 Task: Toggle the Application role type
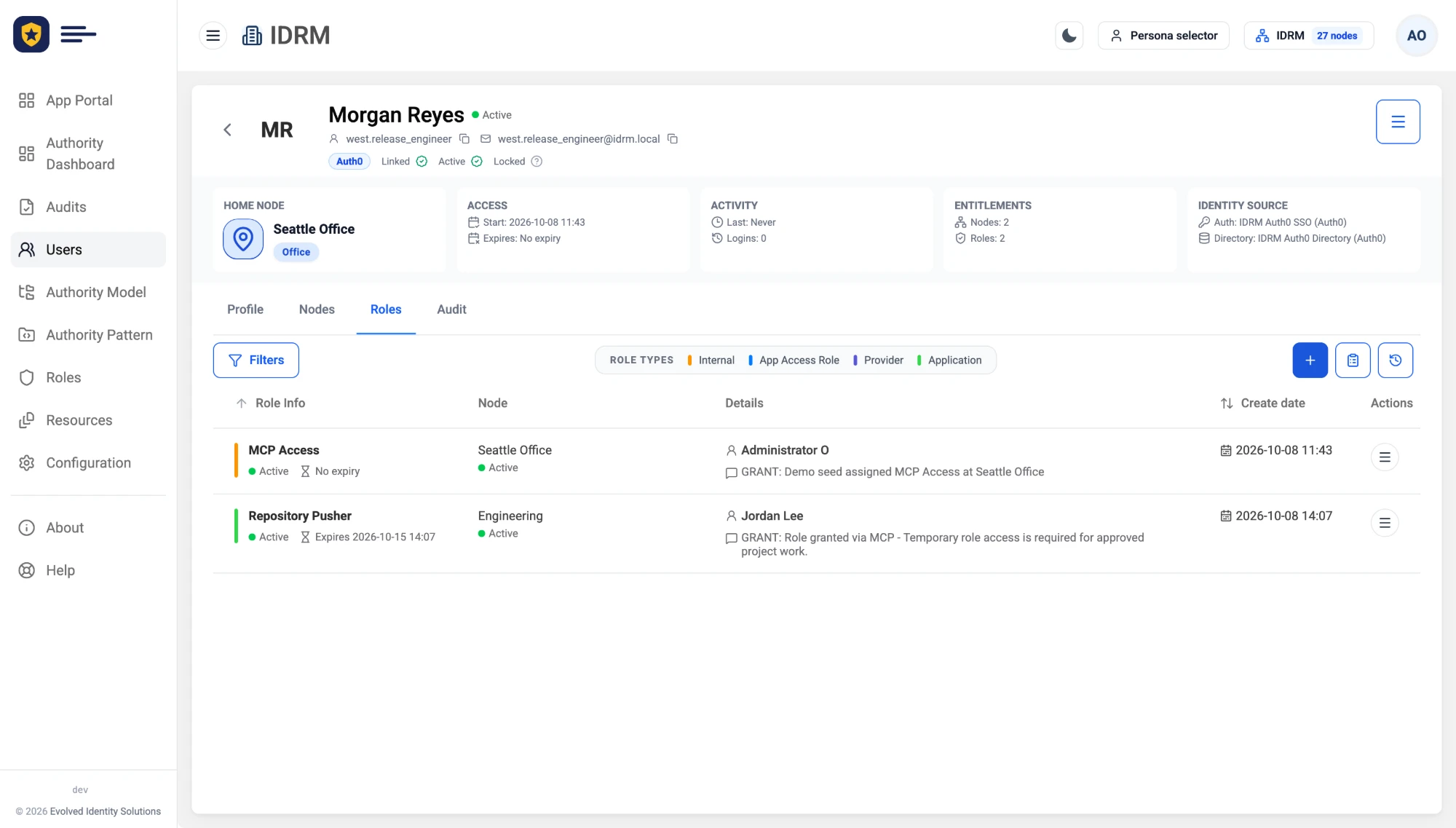pos(949,360)
